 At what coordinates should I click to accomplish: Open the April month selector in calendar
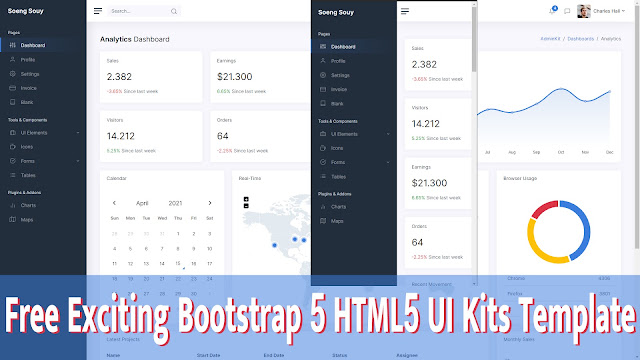(x=142, y=203)
